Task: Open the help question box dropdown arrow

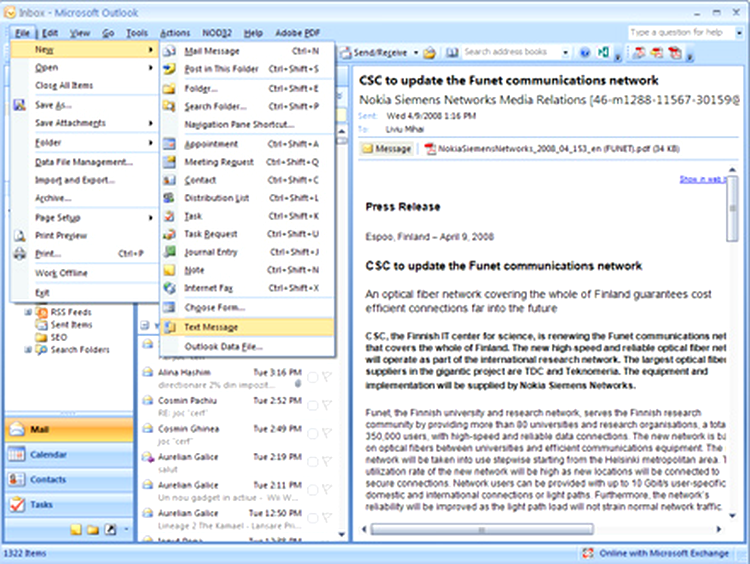Action: point(739,33)
